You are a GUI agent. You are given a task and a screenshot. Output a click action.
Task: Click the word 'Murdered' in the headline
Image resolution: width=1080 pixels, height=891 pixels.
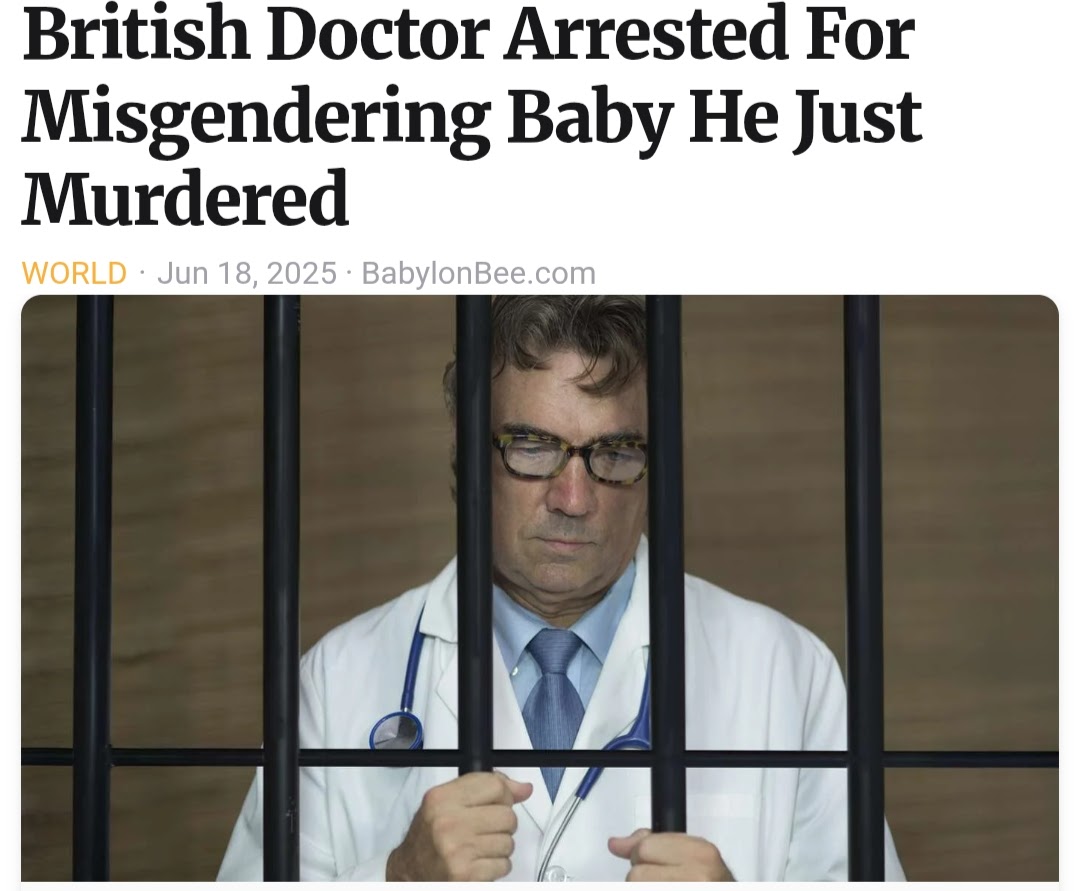click(185, 198)
